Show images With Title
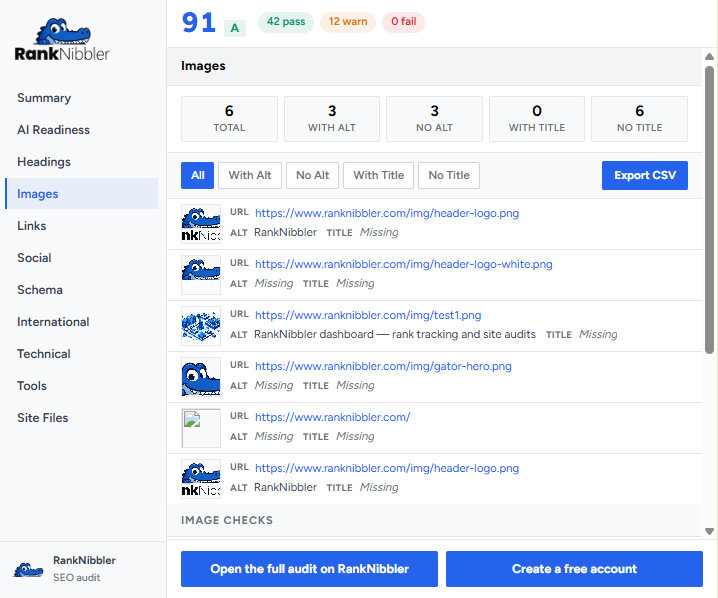 pyautogui.click(x=379, y=175)
